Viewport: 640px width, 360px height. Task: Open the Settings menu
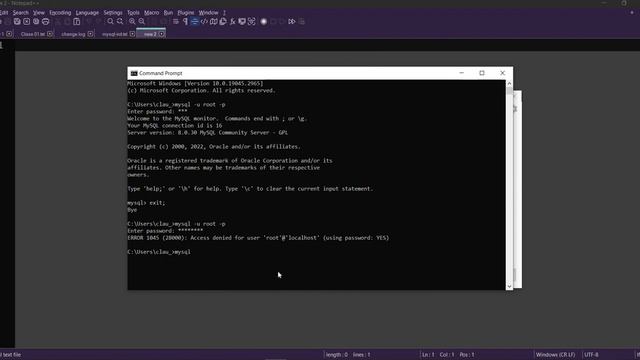[x=113, y=13]
